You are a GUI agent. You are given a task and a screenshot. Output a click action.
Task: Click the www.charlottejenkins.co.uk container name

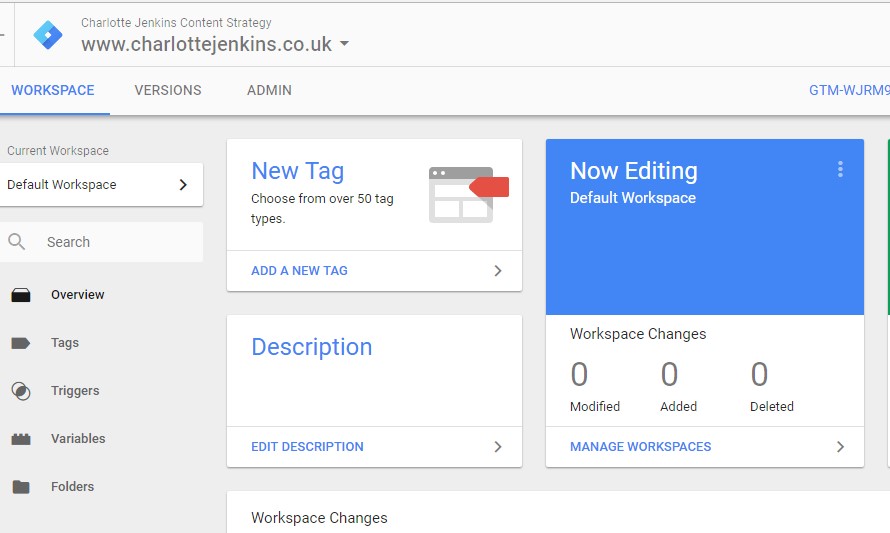[206, 44]
